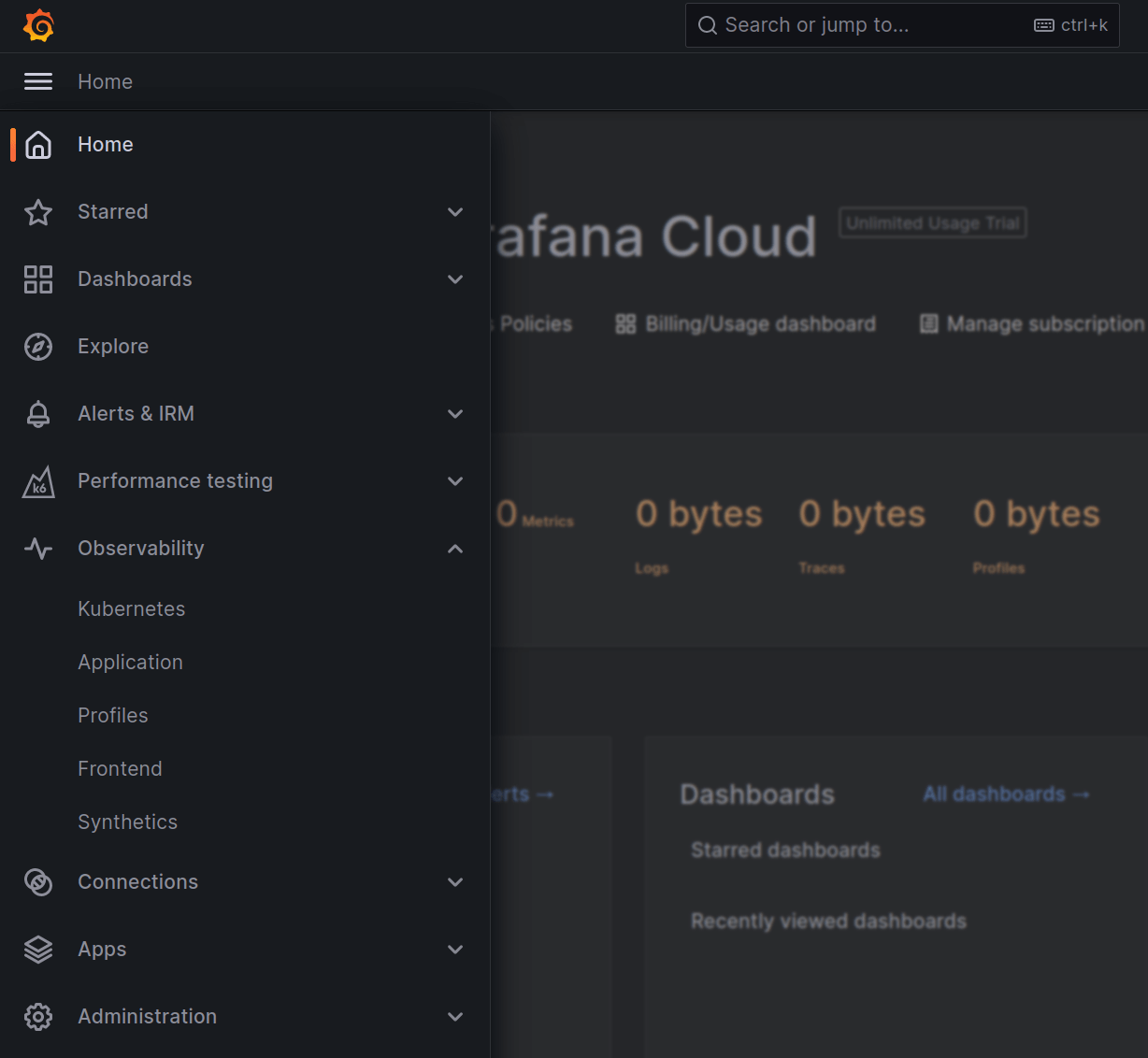Expand the Starred section chevron

coord(455,212)
